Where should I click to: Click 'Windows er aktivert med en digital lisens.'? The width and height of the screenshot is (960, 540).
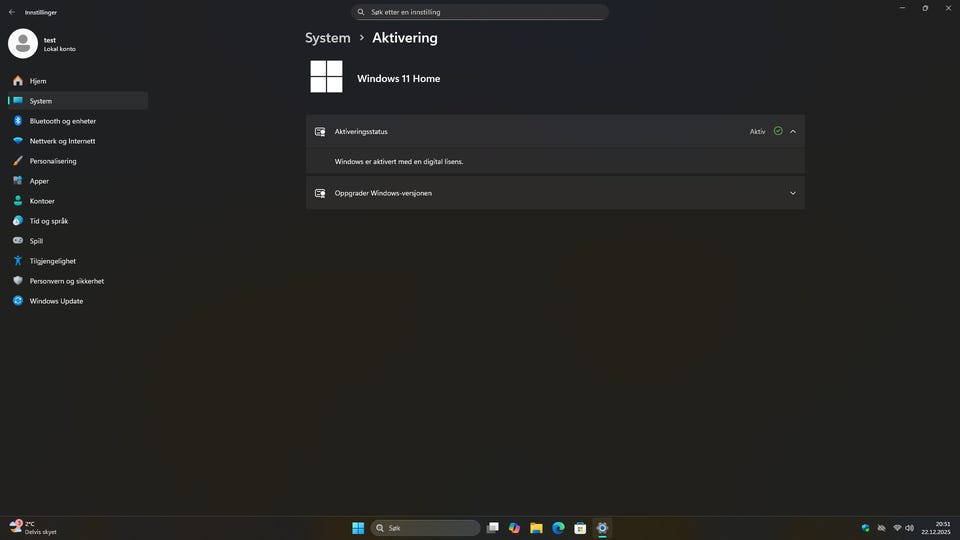tap(399, 162)
